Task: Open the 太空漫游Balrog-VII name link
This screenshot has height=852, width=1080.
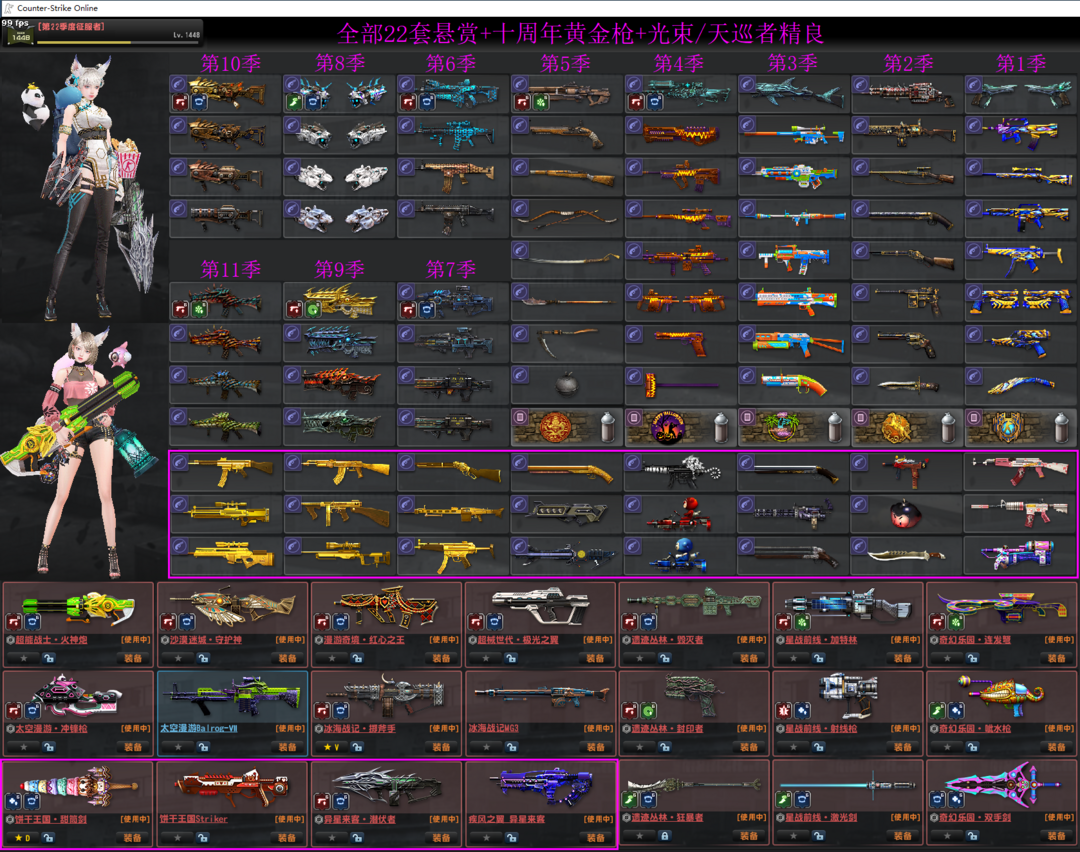Action: click(198, 728)
